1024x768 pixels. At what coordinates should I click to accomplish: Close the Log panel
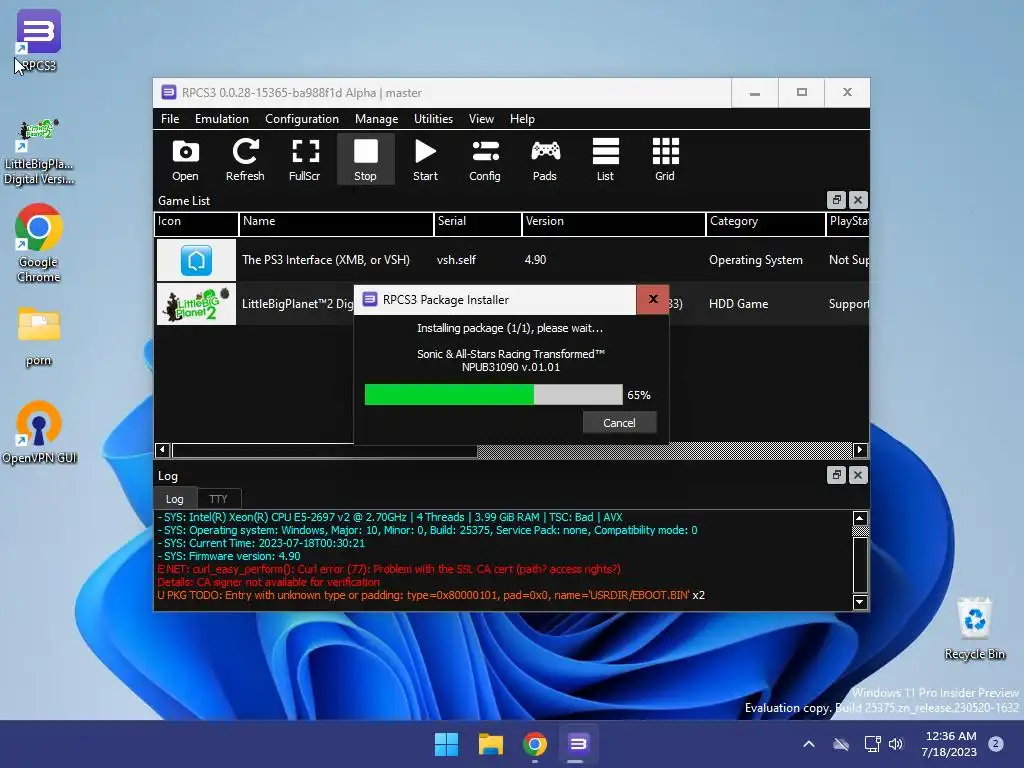tap(858, 475)
